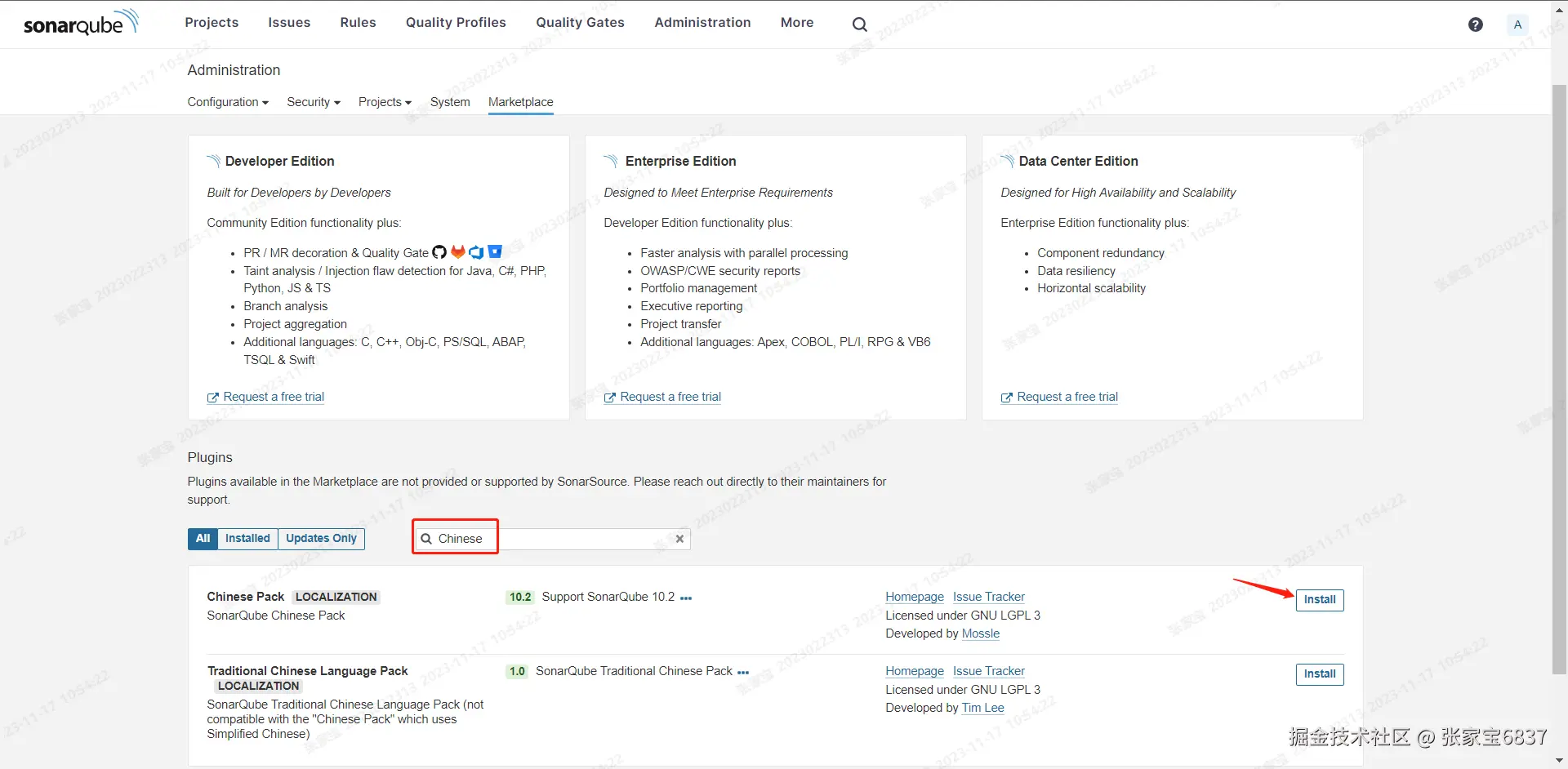Open the search magnifier in top navigation
This screenshot has width=1568, height=769.
coord(859,24)
